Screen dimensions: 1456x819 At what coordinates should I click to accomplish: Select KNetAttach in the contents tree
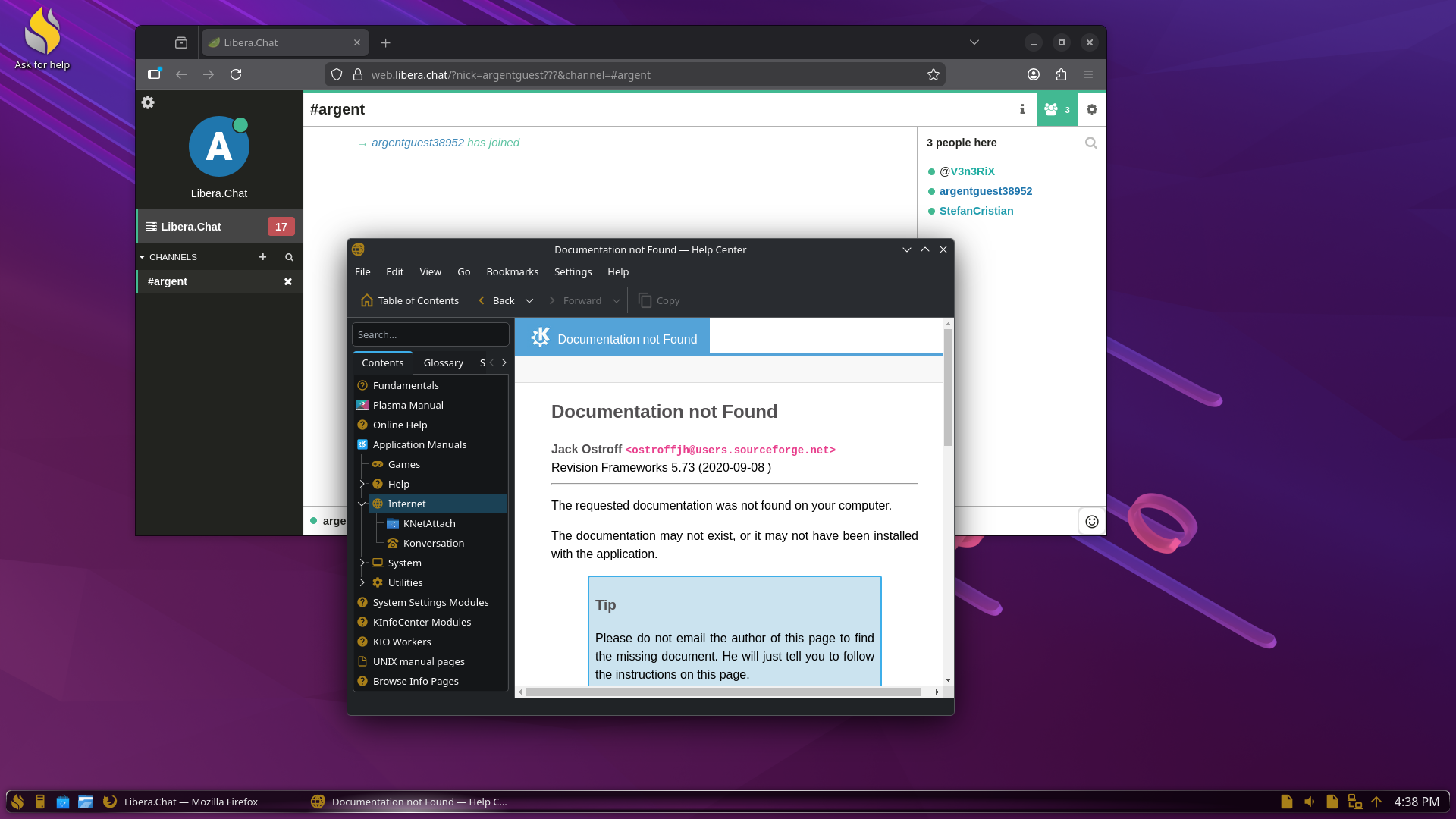point(429,523)
